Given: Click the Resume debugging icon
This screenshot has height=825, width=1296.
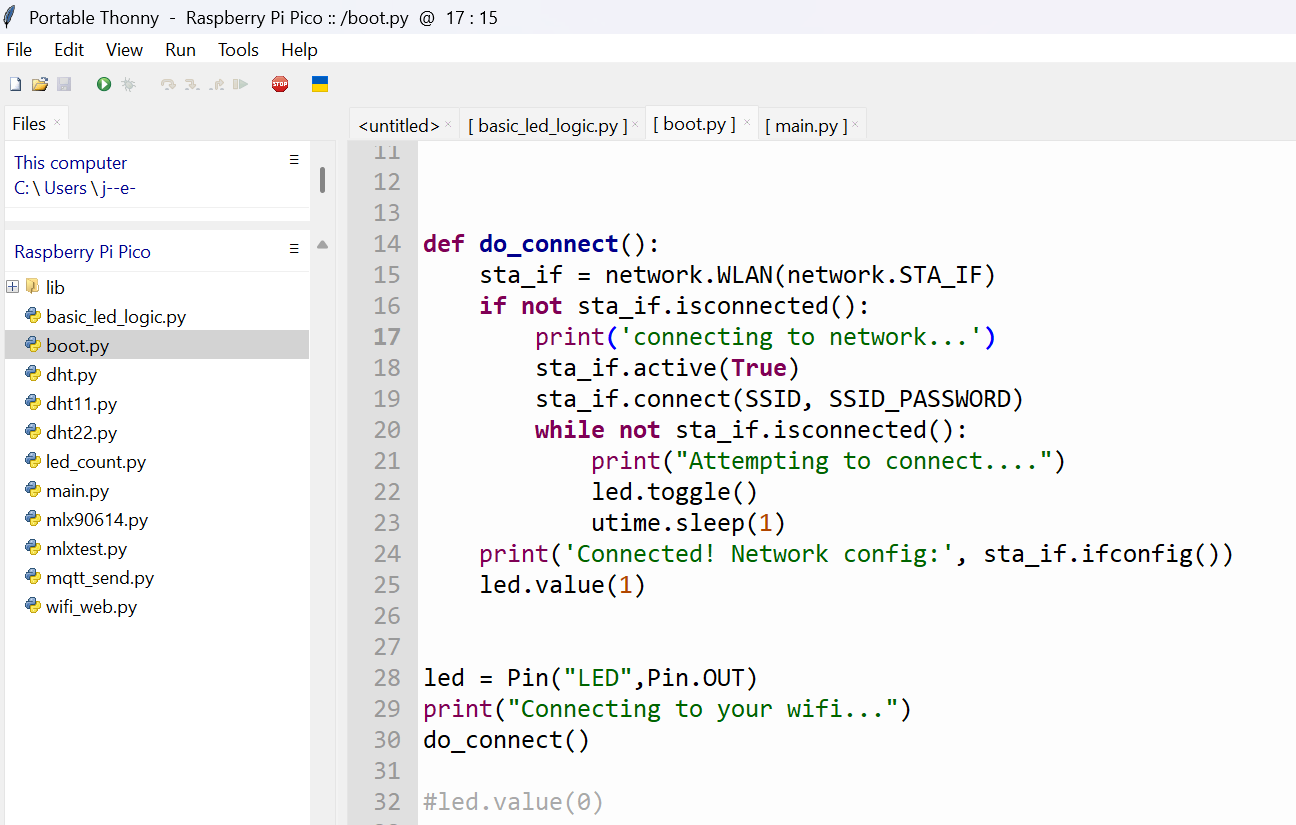Looking at the screenshot, I should click(240, 85).
